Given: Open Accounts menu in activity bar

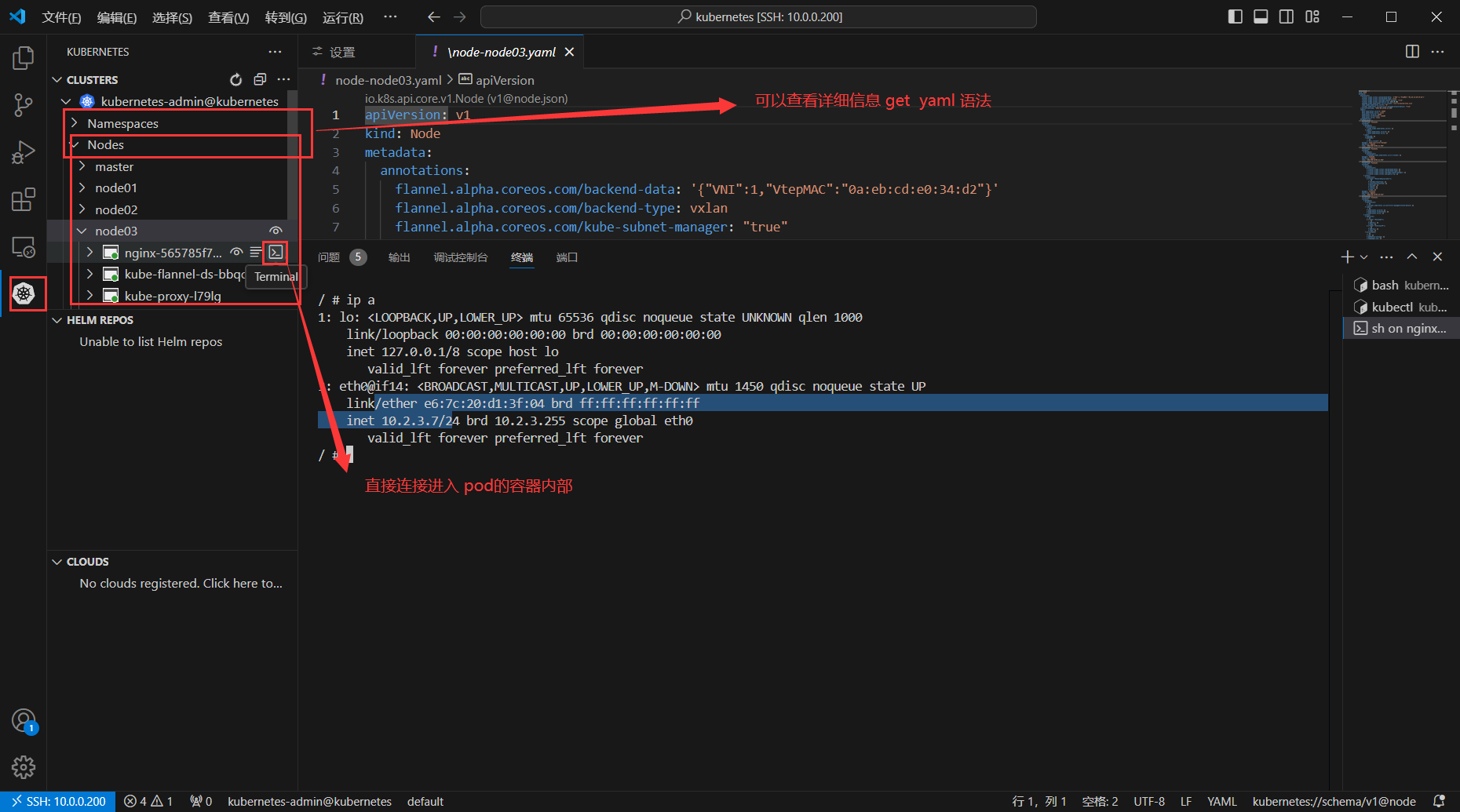Looking at the screenshot, I should point(24,720).
